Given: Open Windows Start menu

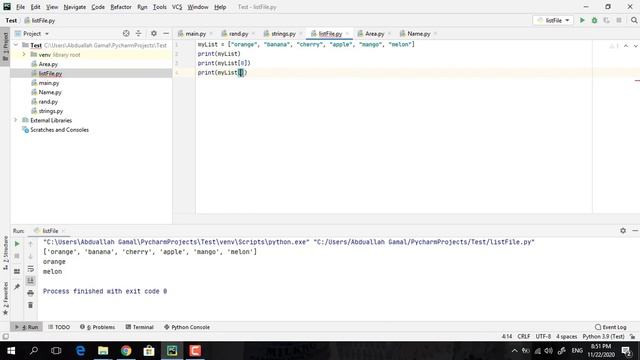Looking at the screenshot, I should [11, 351].
